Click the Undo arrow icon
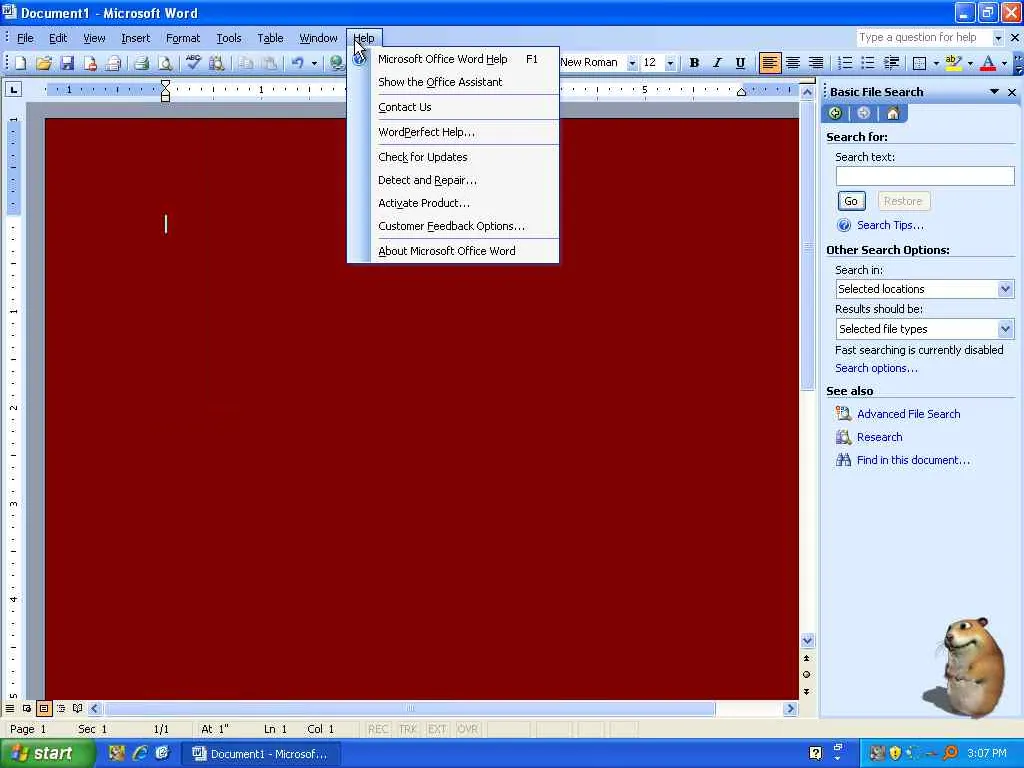 pos(298,63)
